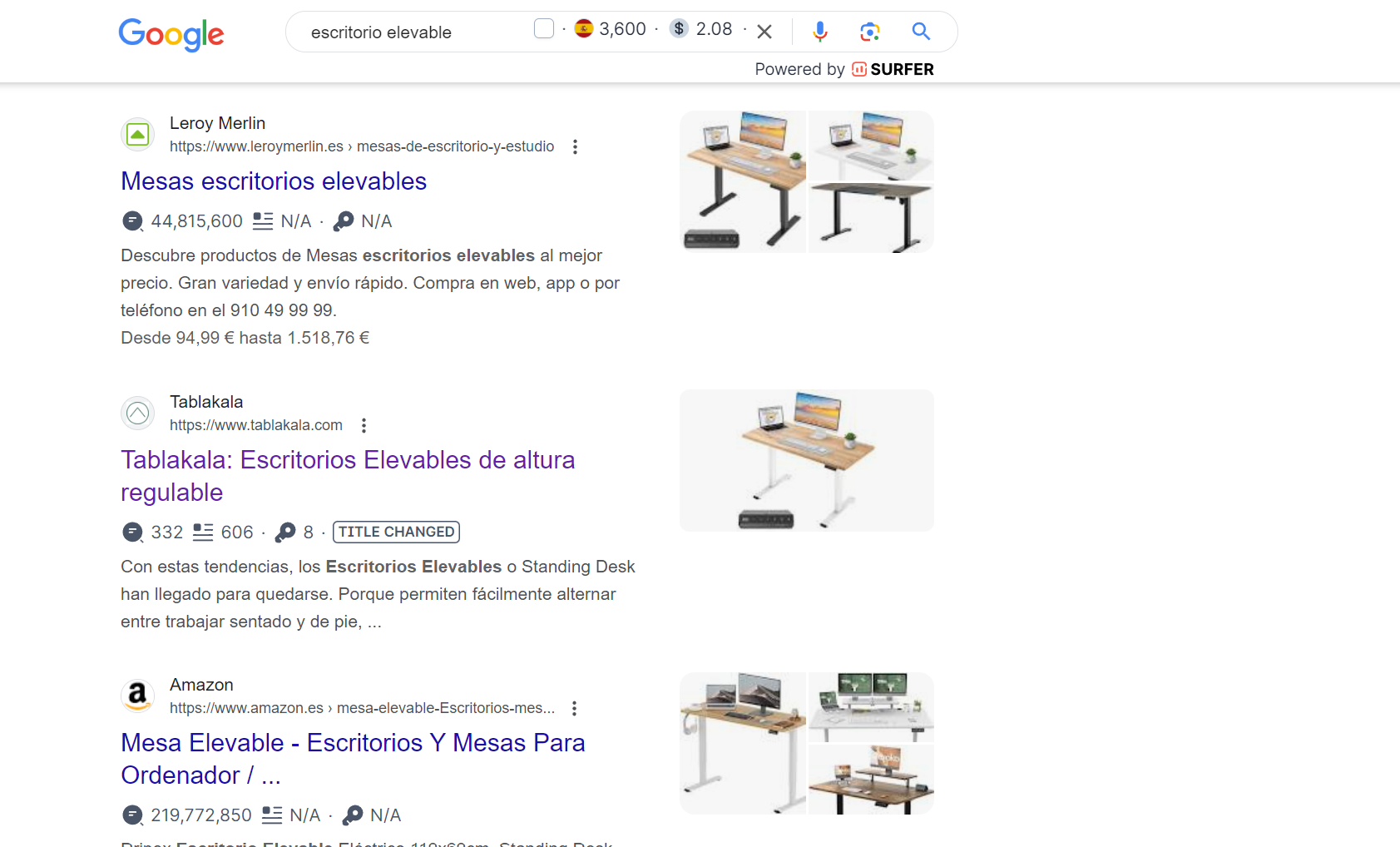The width and height of the screenshot is (1400, 847).
Task: Open Google Lens image search icon
Action: (x=870, y=32)
